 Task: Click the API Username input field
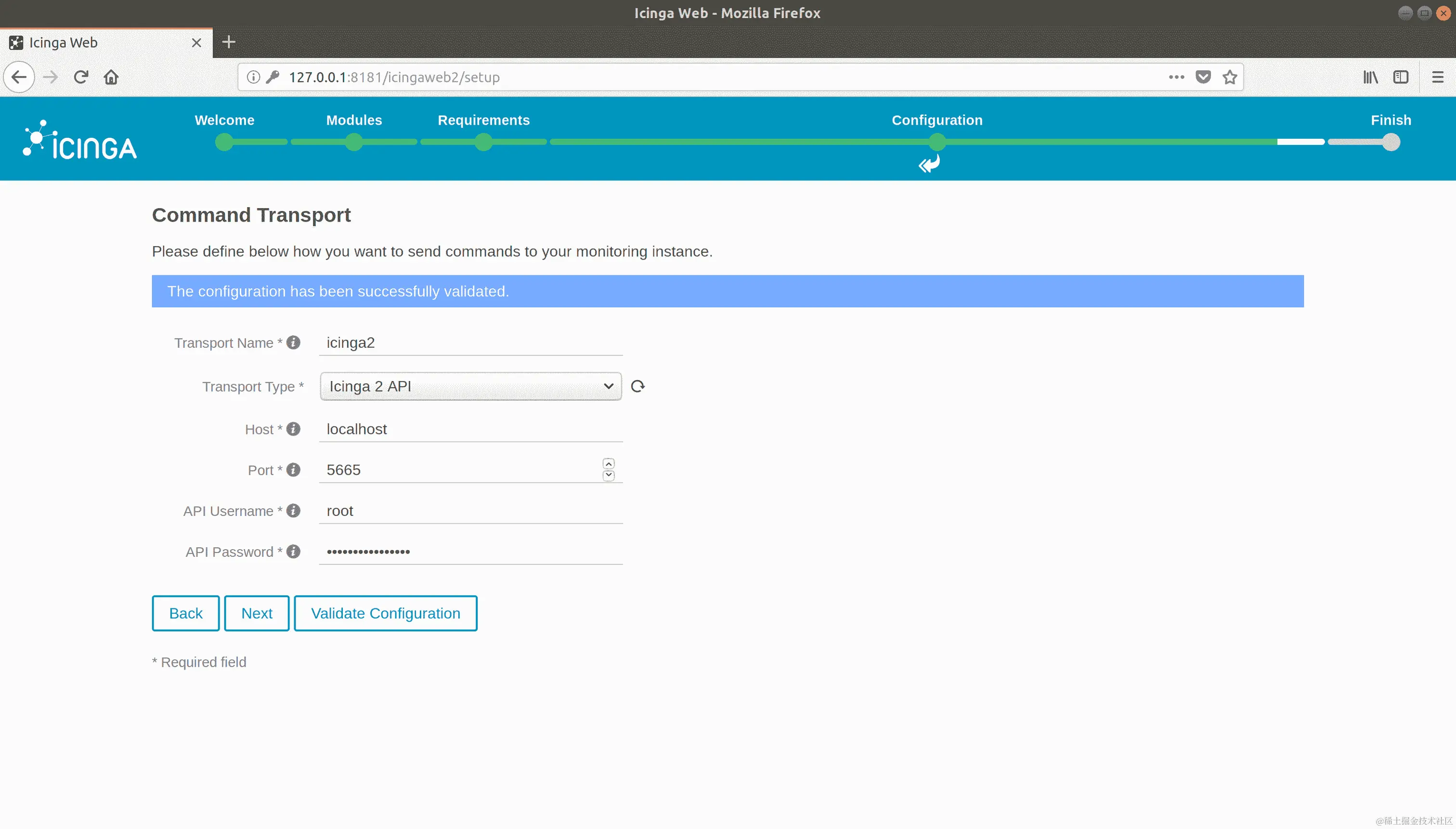tap(470, 511)
